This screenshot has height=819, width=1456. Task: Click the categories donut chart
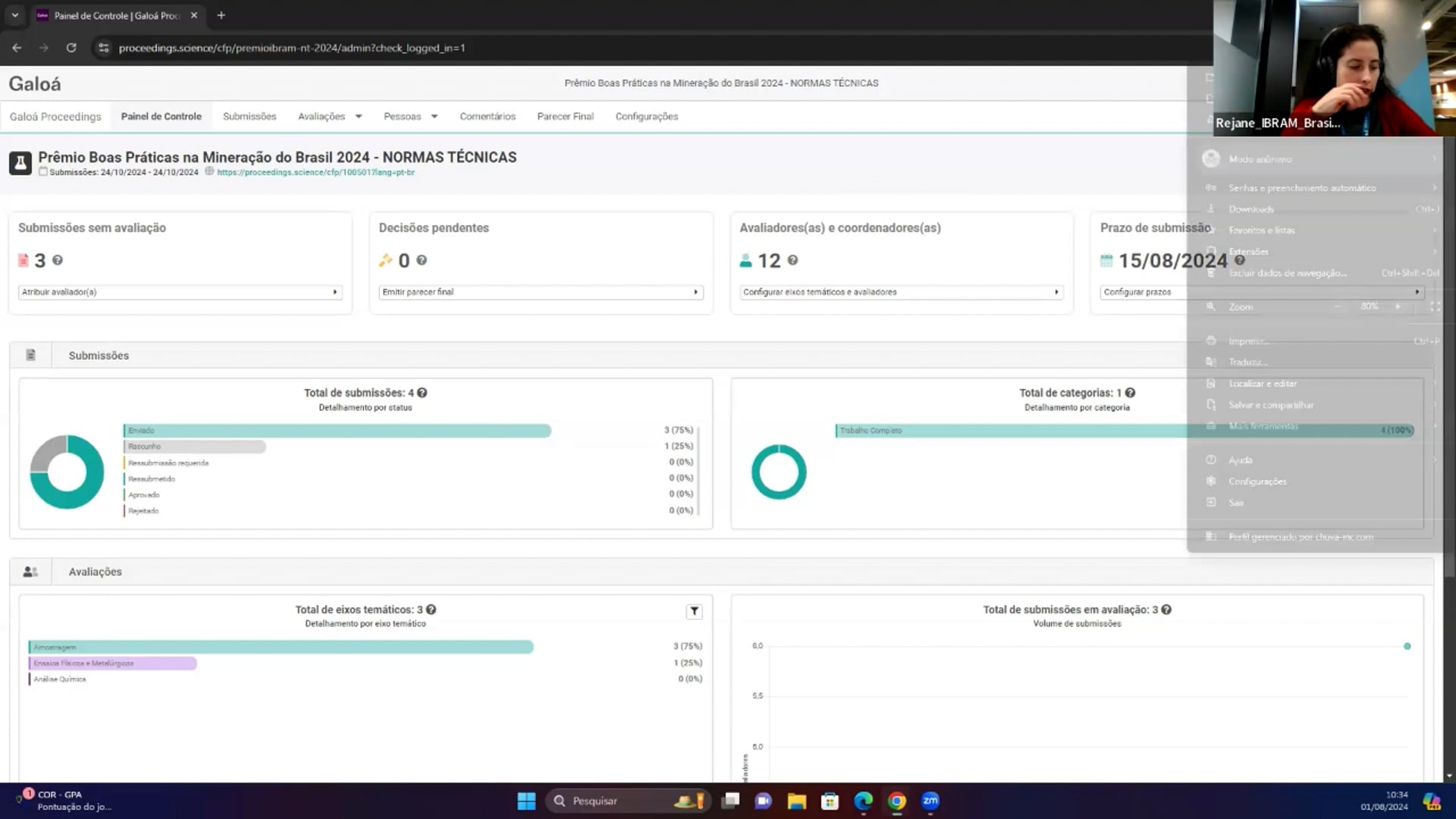click(779, 472)
